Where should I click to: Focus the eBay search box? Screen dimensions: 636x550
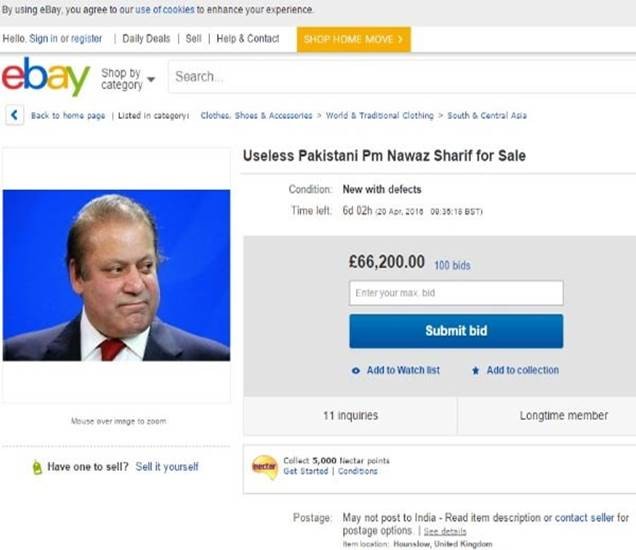(400, 77)
